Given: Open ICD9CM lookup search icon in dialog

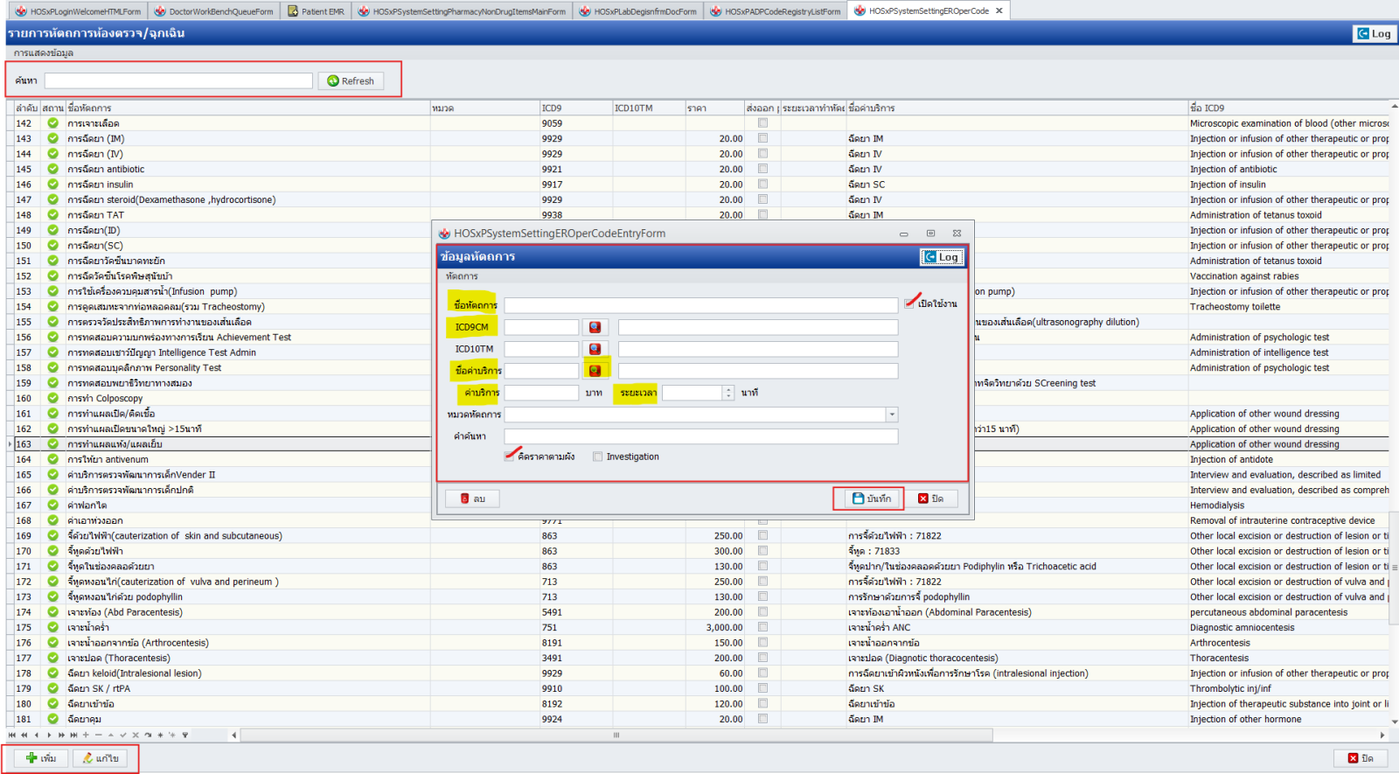Looking at the screenshot, I should (x=595, y=327).
